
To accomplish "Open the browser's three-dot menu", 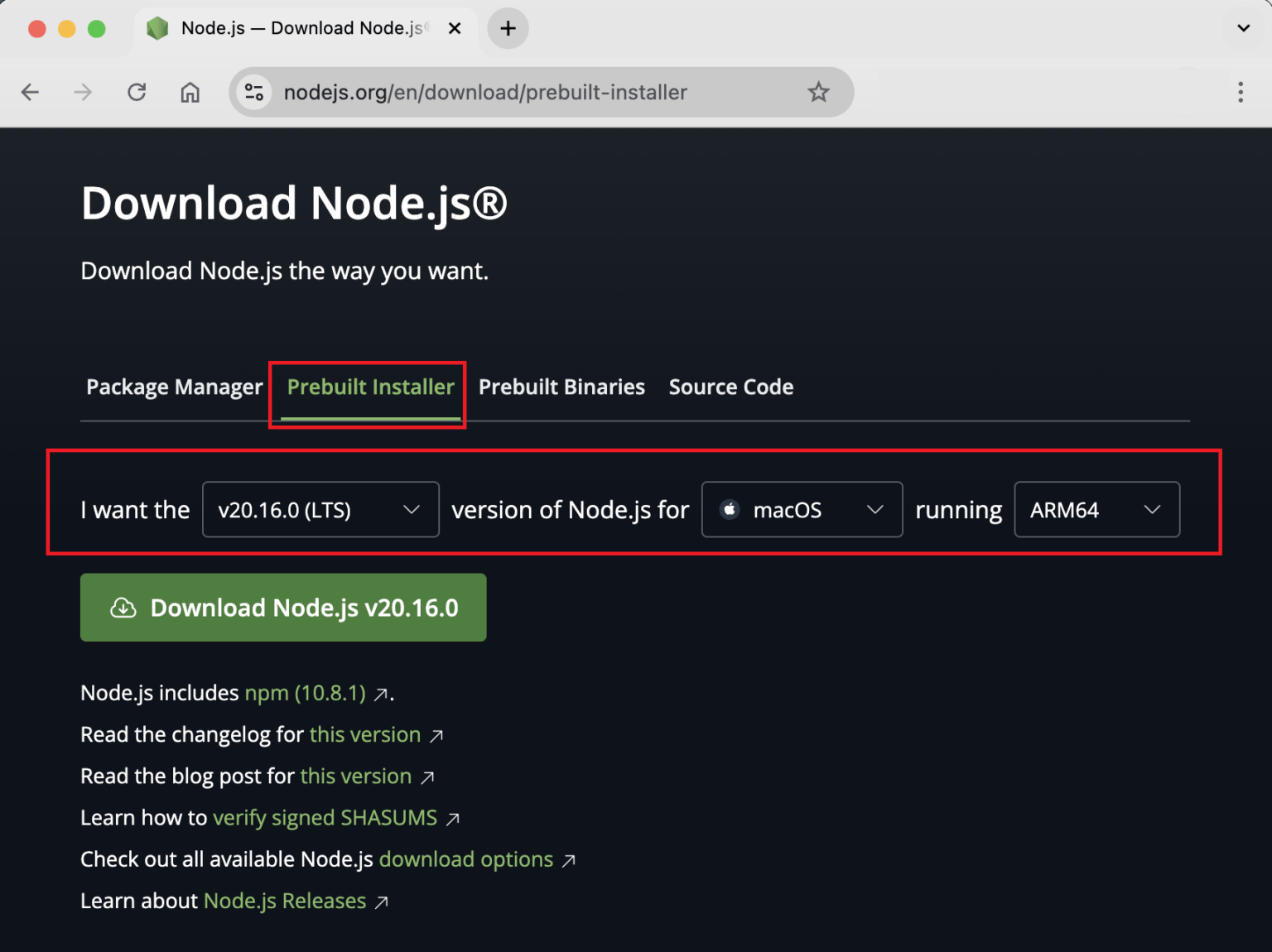I will click(1241, 92).
